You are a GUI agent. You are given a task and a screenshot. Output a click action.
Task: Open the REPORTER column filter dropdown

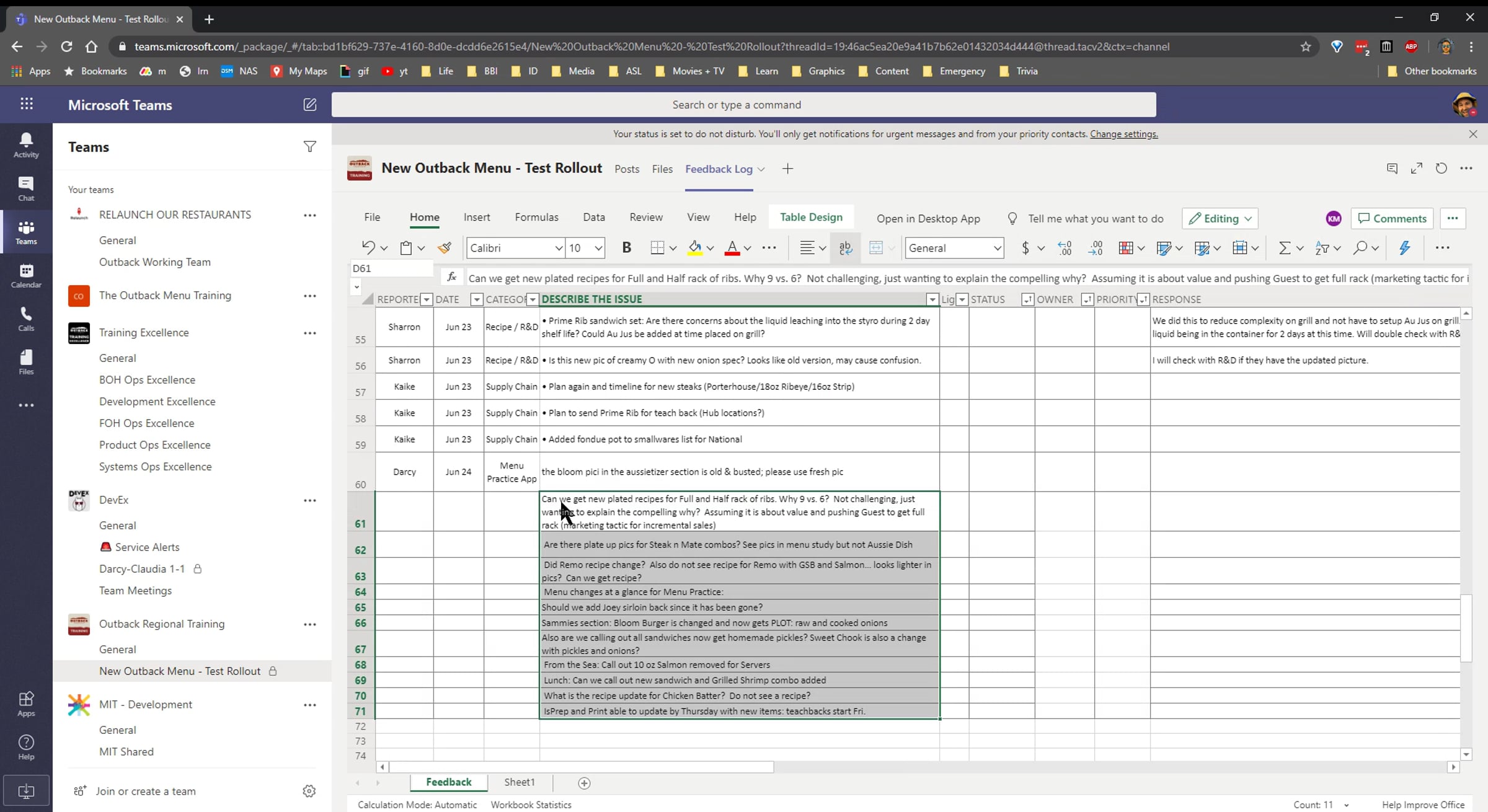pos(427,300)
